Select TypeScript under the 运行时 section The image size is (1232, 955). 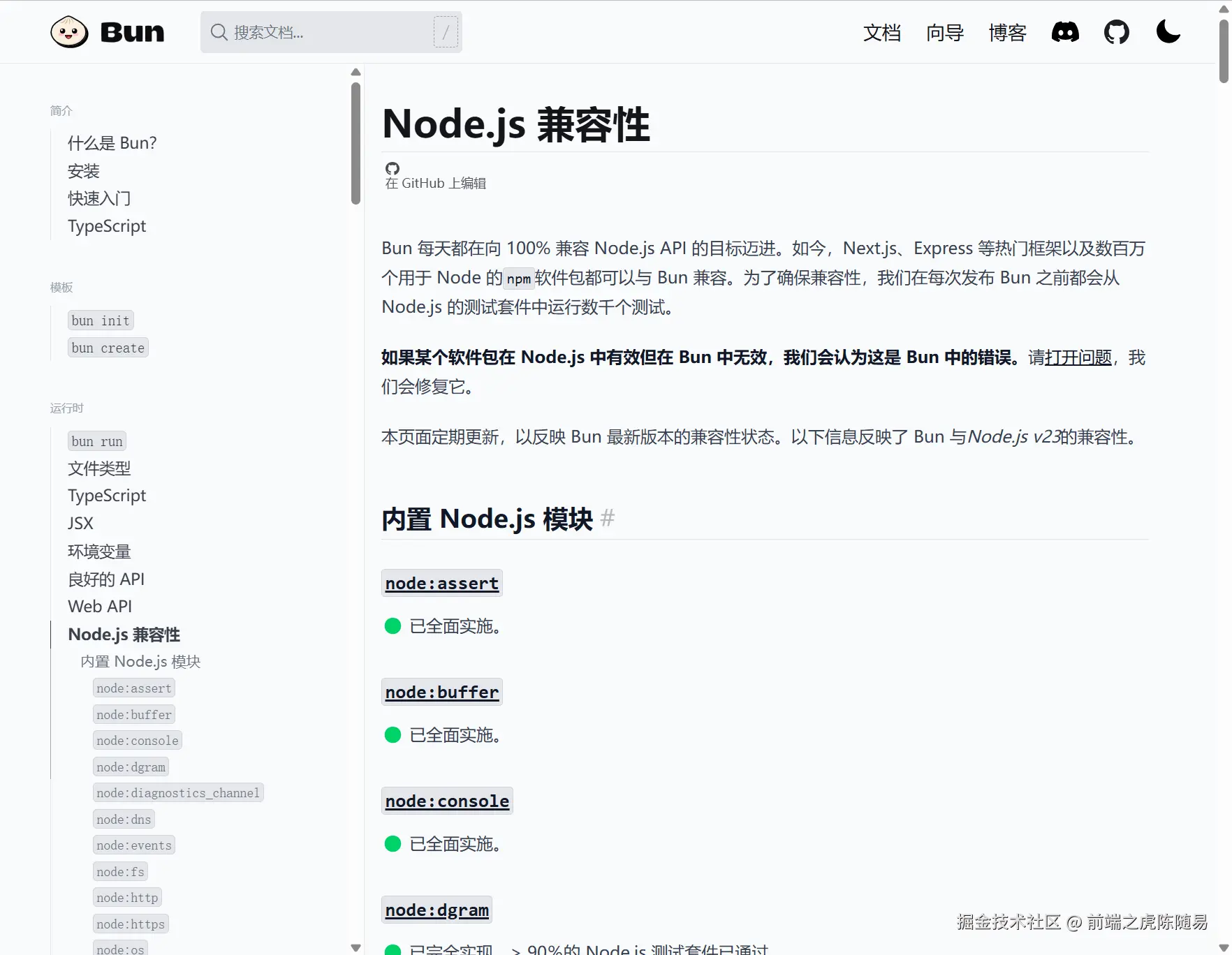click(106, 495)
